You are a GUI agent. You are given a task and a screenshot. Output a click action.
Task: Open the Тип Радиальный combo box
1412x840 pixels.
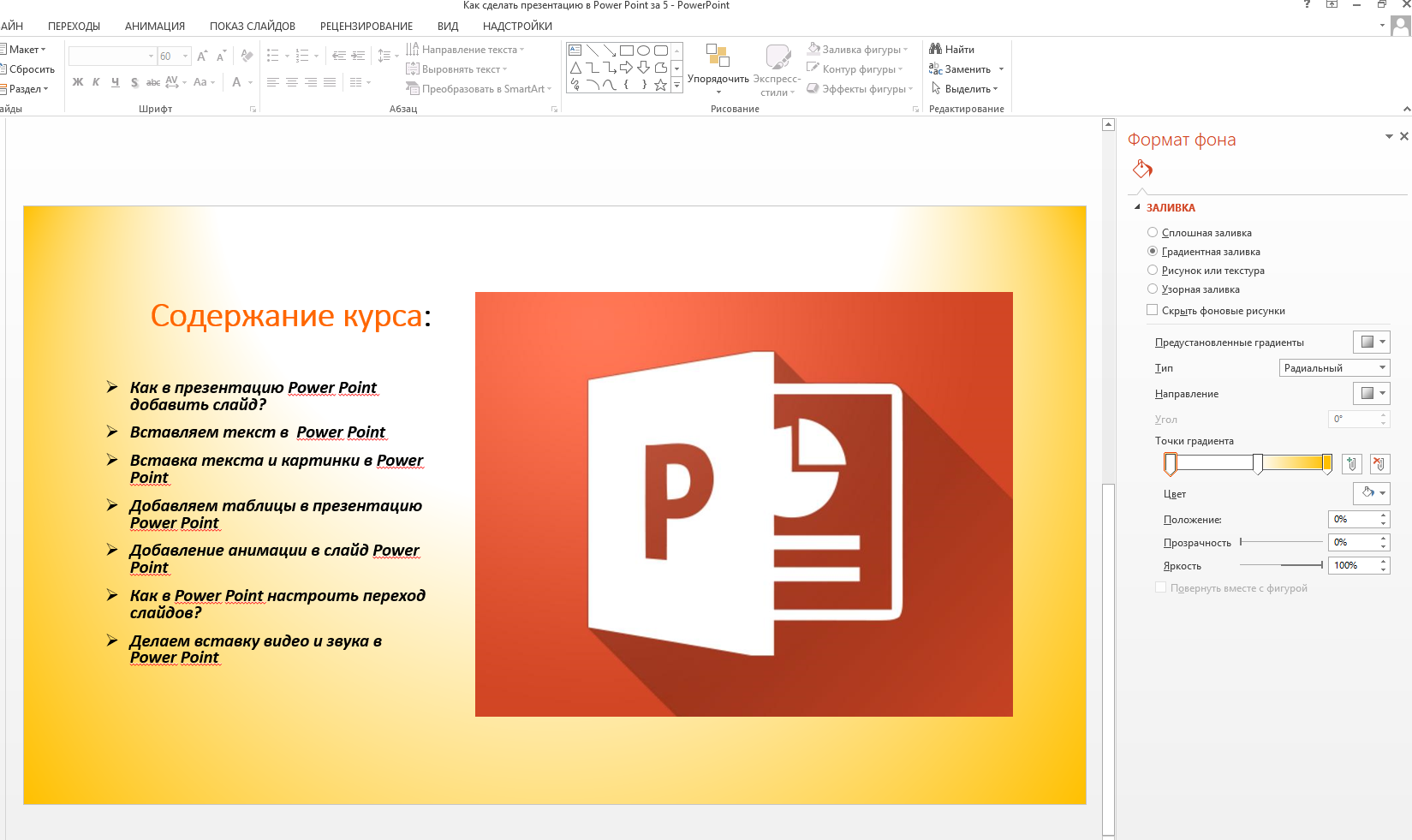[x=1334, y=367]
